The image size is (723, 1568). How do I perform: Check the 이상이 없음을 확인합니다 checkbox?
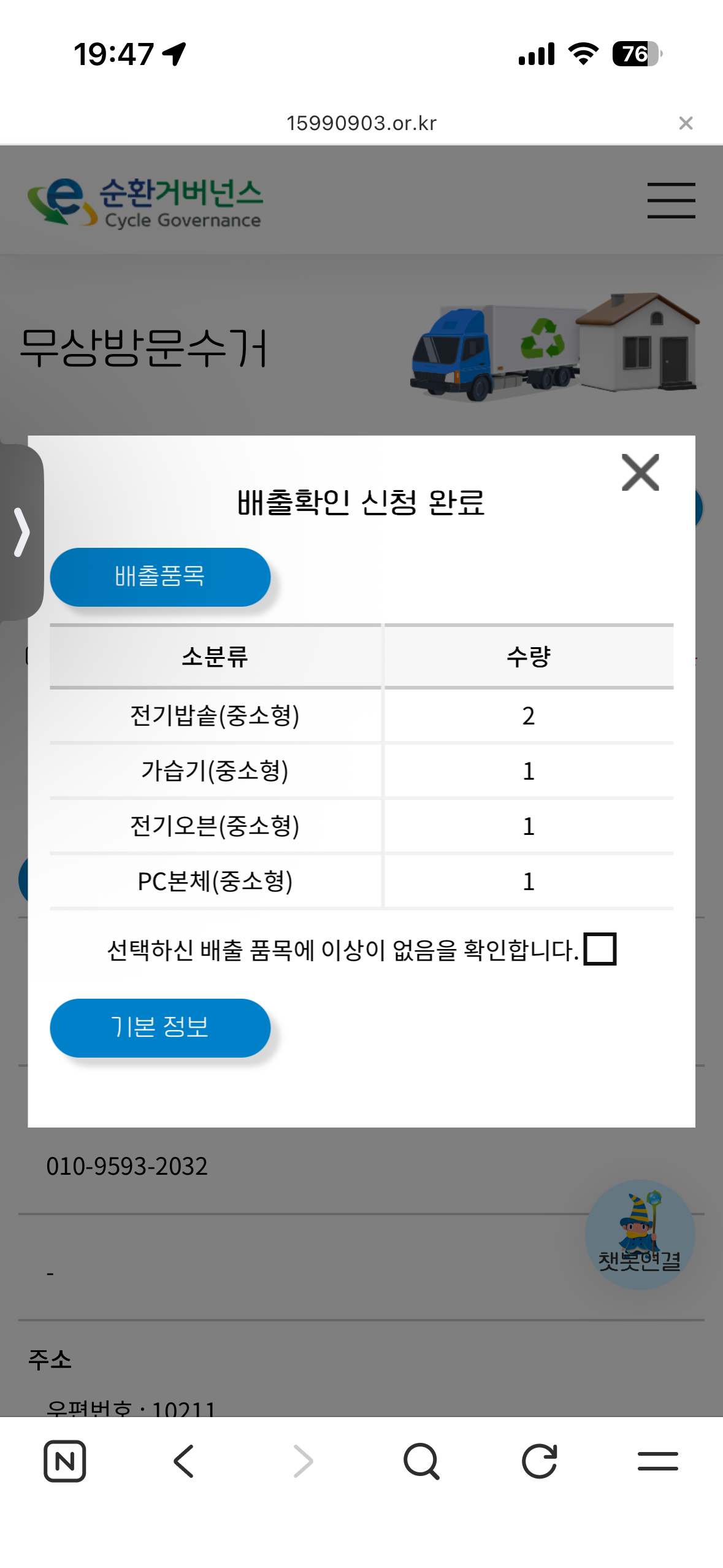click(600, 949)
